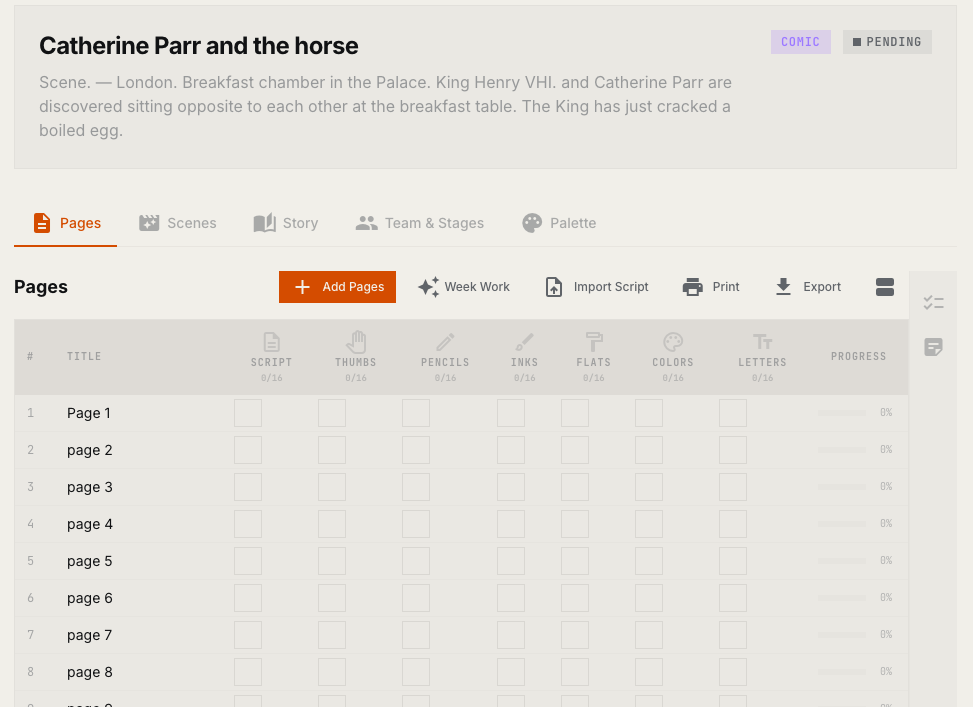Check Flats box for page 5

tap(575, 561)
